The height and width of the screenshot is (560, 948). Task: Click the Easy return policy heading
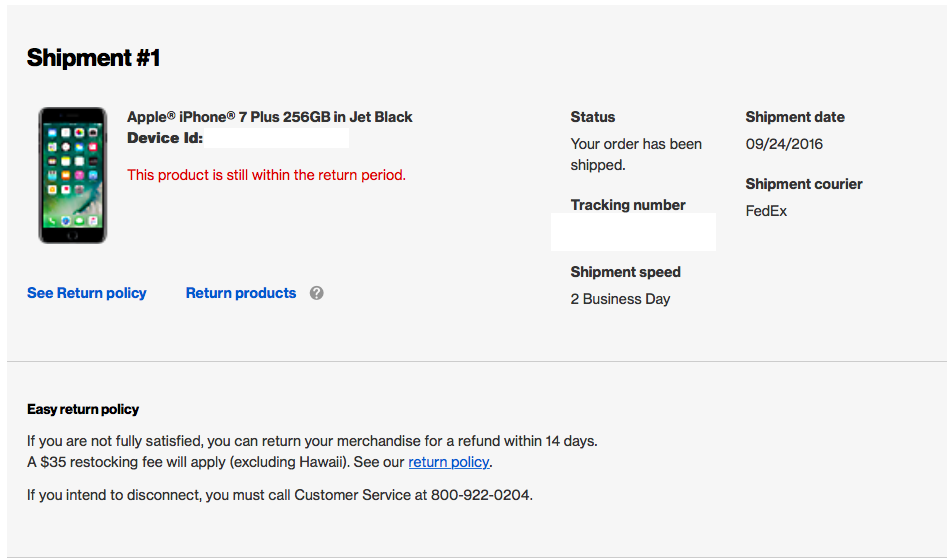point(83,409)
